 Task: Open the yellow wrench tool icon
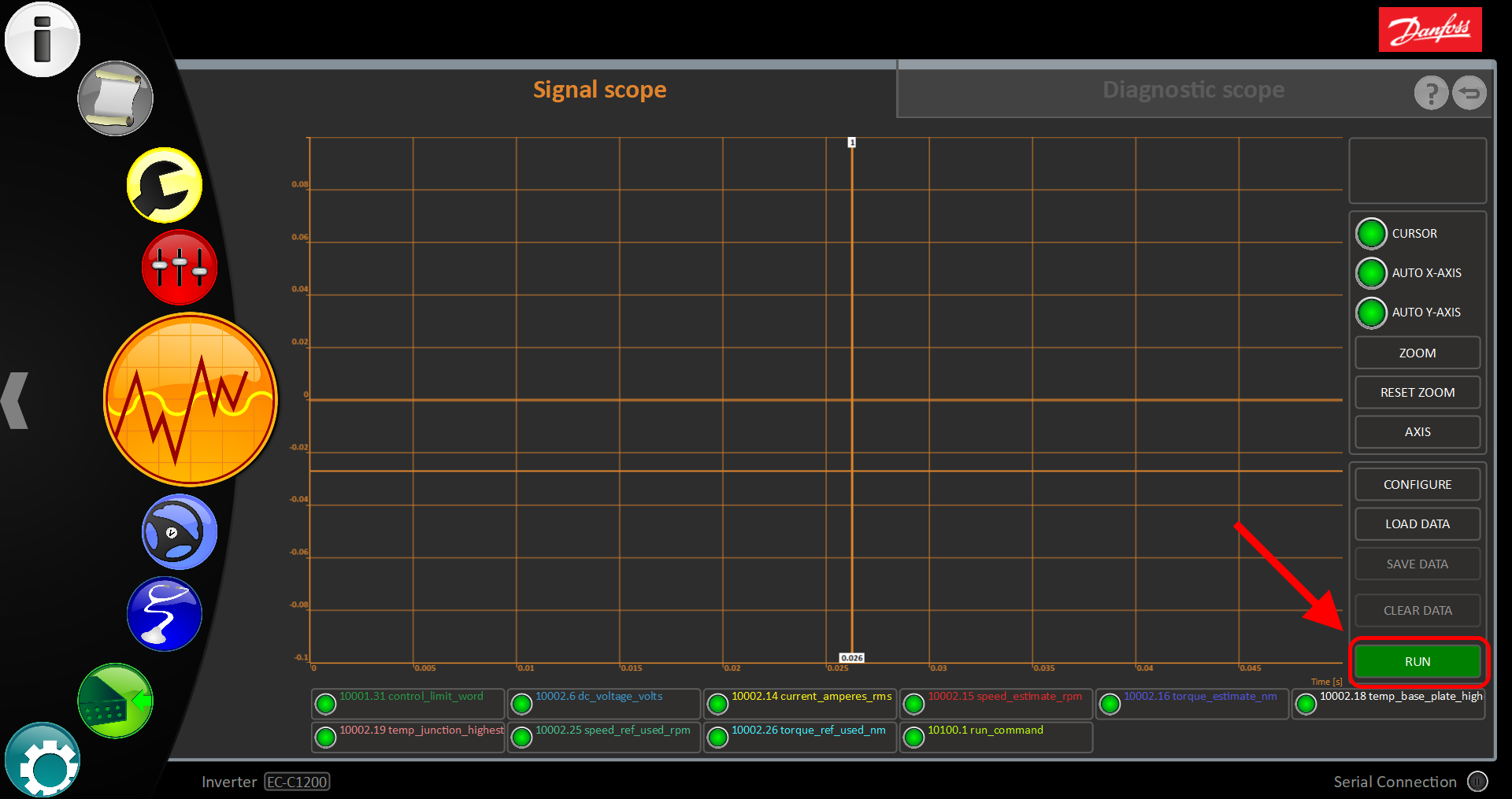click(165, 186)
